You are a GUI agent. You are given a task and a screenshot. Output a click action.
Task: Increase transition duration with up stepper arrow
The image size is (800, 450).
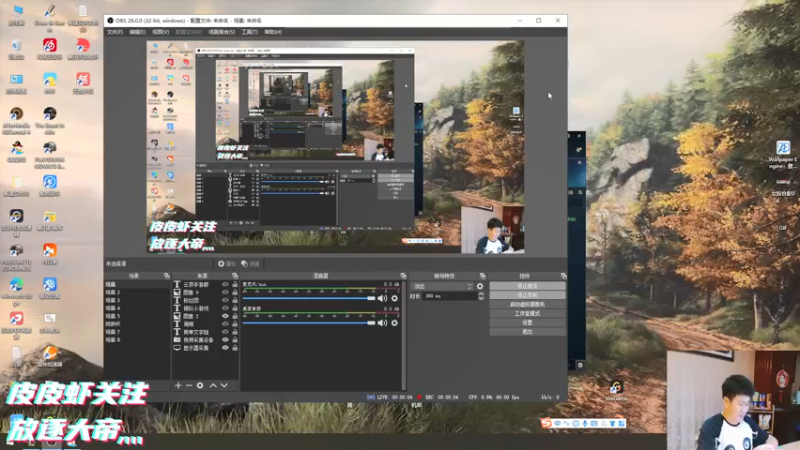tap(481, 294)
